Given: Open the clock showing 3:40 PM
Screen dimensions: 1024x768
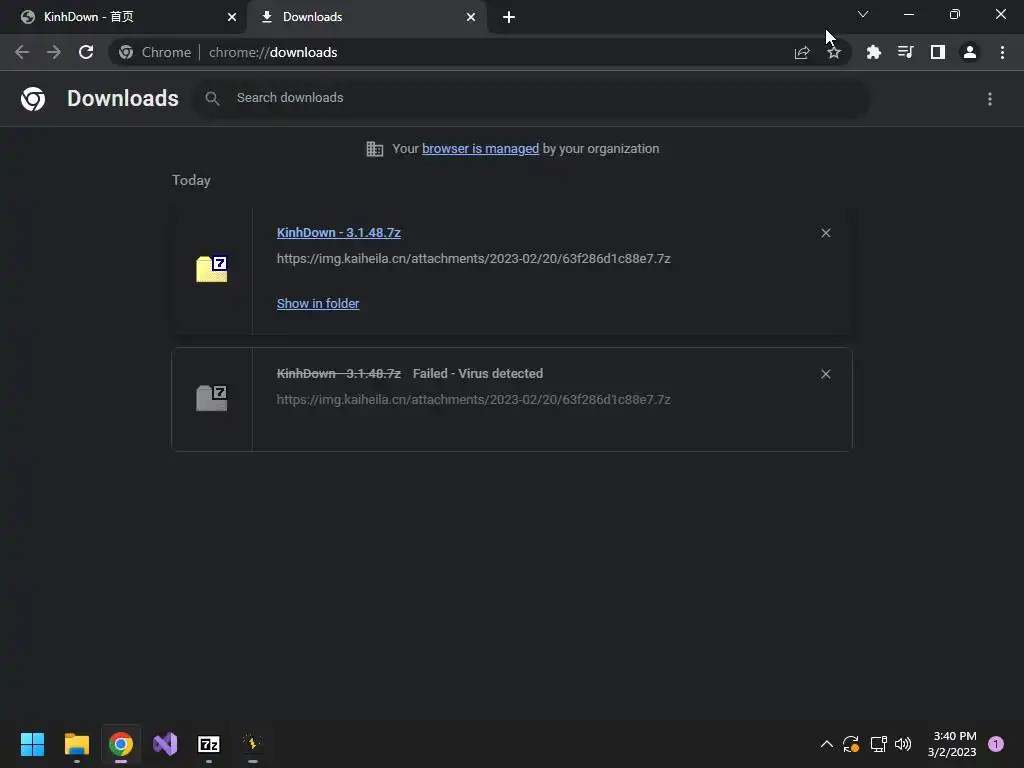Looking at the screenshot, I should [x=952, y=744].
